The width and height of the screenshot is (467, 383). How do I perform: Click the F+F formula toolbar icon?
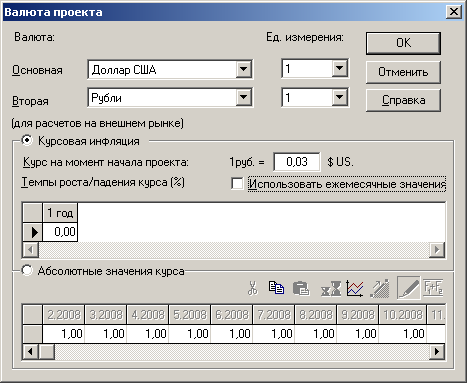(x=433, y=288)
